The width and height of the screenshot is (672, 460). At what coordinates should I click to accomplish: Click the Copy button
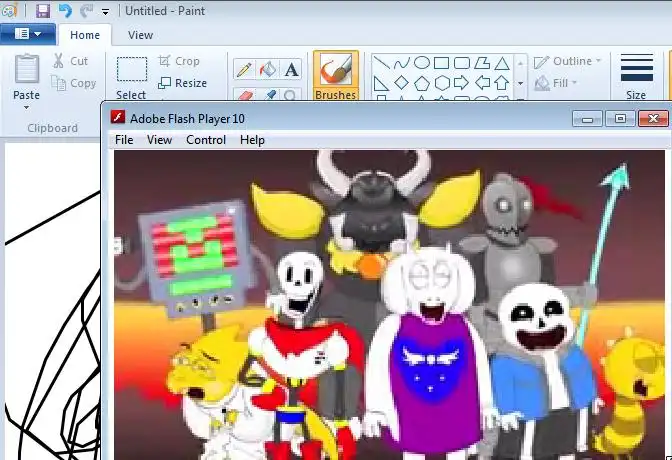tap(73, 83)
